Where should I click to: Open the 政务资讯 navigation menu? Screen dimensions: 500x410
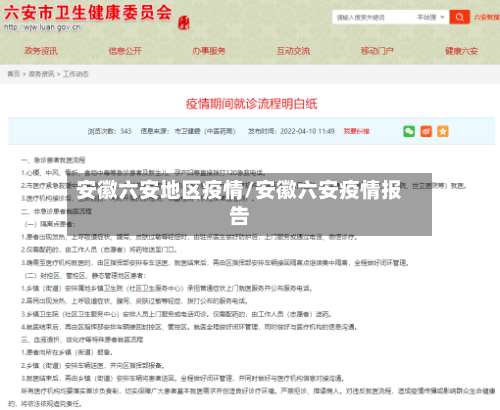[x=41, y=51]
